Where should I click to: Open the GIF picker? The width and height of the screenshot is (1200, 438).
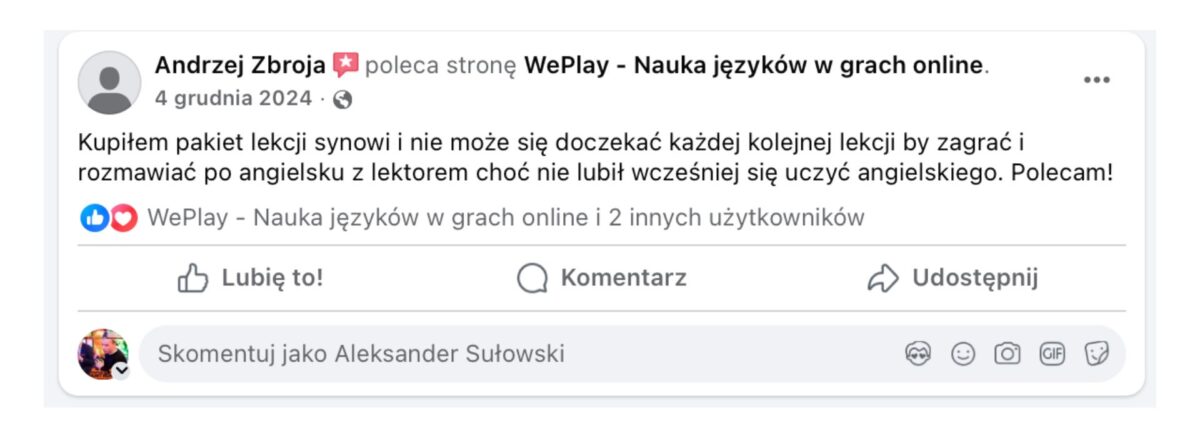click(x=1052, y=354)
